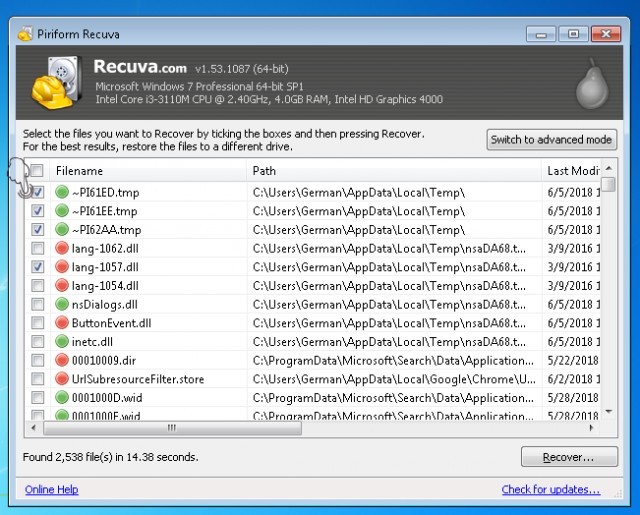The height and width of the screenshot is (515, 640).
Task: Click the Recuva hard-hat drive logo
Action: [56, 83]
